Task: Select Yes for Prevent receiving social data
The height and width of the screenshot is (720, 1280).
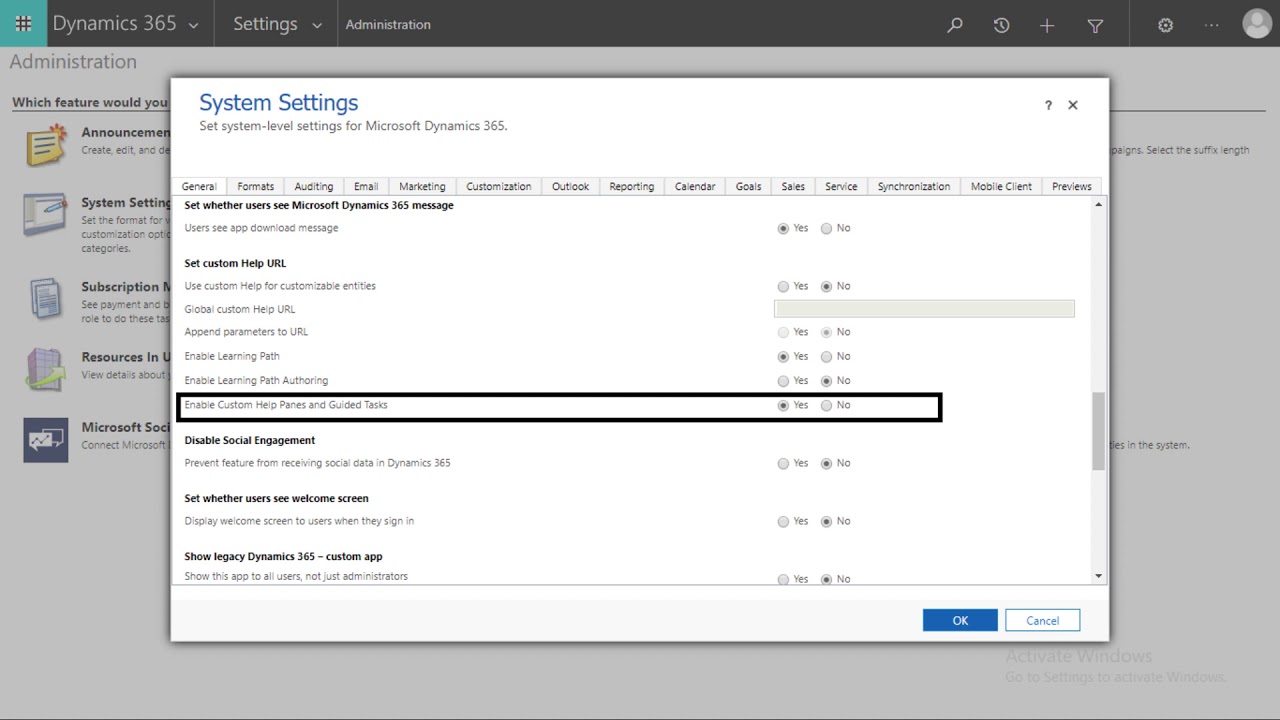Action: (783, 463)
